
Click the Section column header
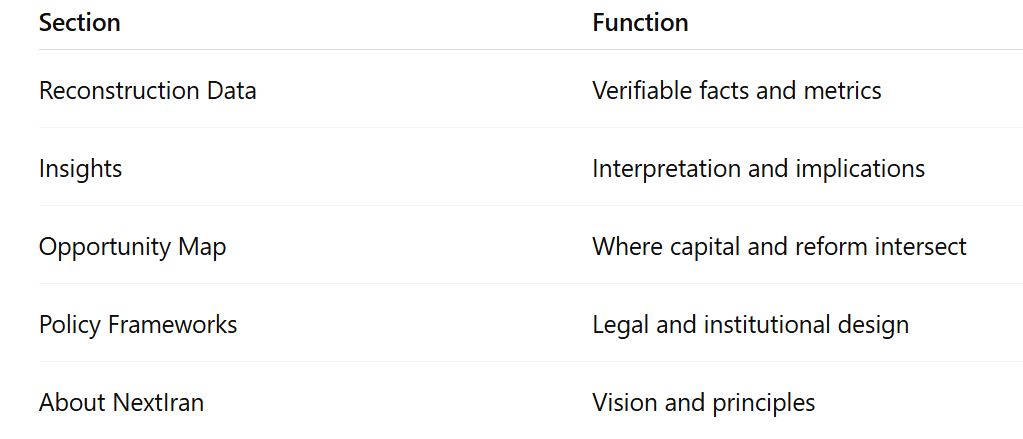79,23
